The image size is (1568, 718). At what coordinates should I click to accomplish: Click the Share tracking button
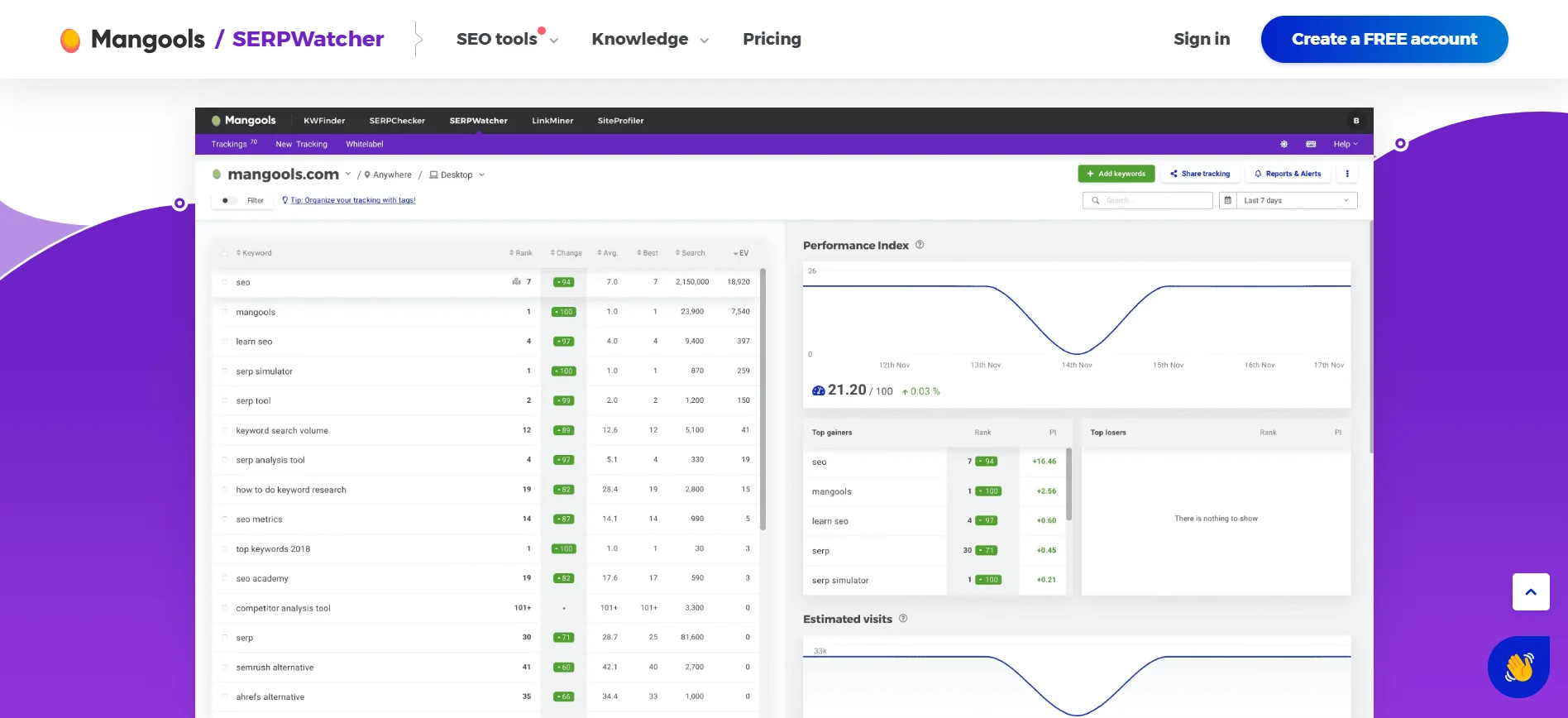click(x=1200, y=174)
